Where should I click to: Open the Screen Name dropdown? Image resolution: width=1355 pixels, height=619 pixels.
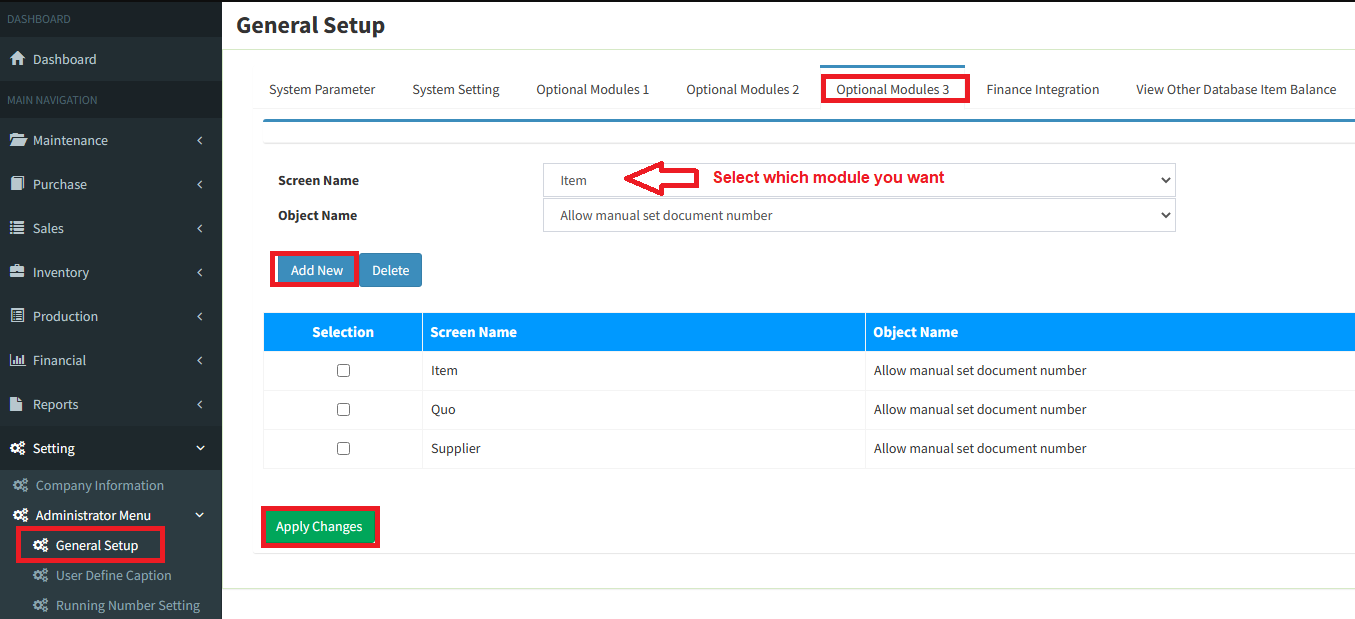pyautogui.click(x=858, y=180)
